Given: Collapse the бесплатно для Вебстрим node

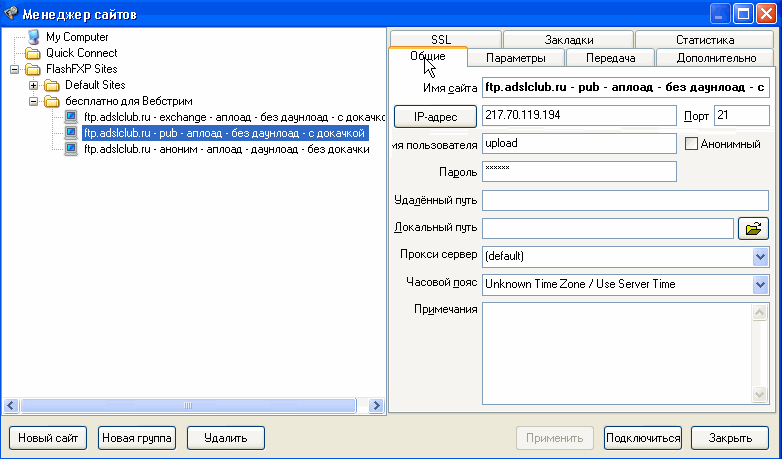Looking at the screenshot, I should point(33,101).
